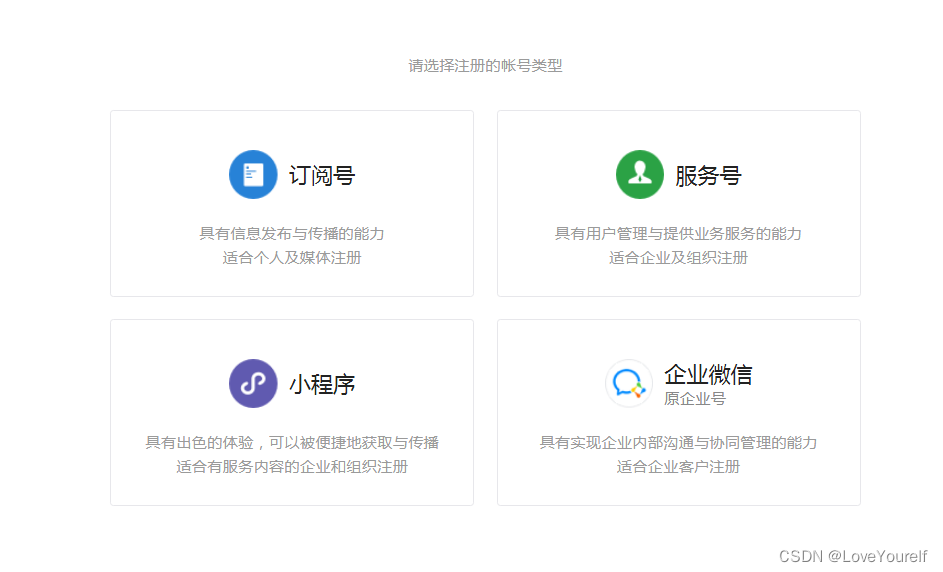The height and width of the screenshot is (572, 943).
Task: Select the 服务号 account type title
Action: click(708, 176)
